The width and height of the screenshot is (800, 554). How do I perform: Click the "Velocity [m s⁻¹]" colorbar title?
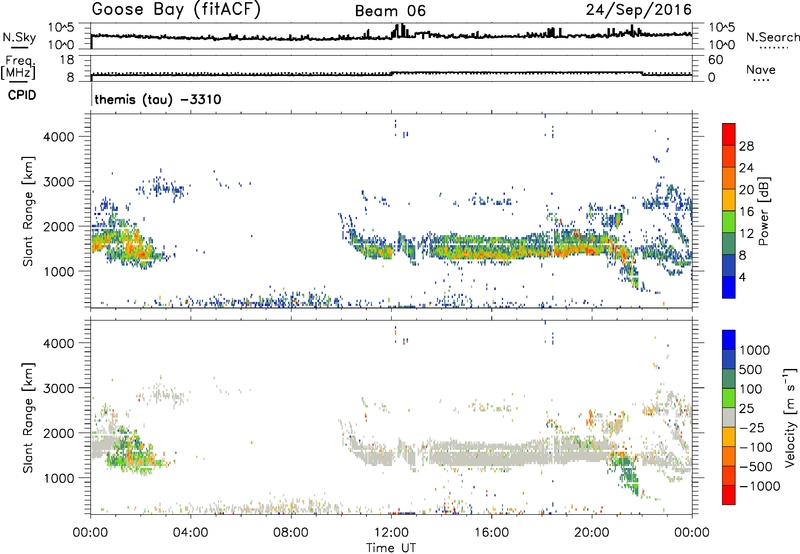click(790, 417)
